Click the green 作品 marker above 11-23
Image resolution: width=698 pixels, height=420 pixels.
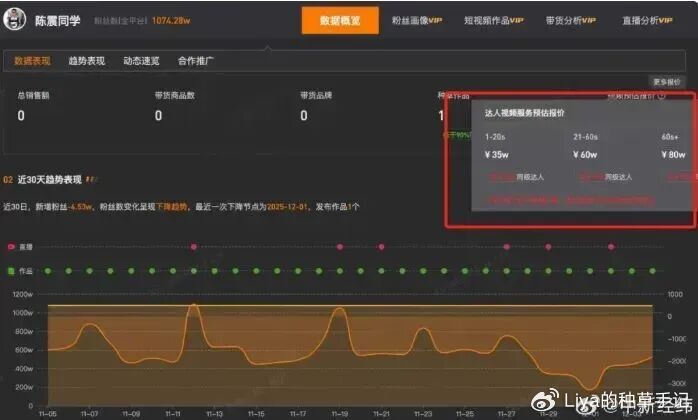click(423, 271)
